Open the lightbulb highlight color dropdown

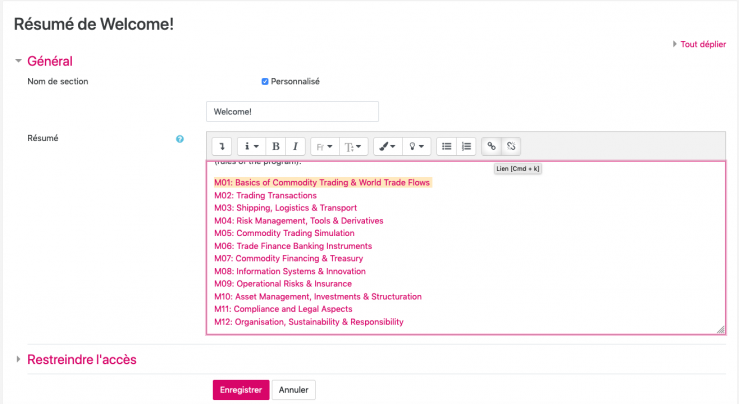pyautogui.click(x=417, y=146)
